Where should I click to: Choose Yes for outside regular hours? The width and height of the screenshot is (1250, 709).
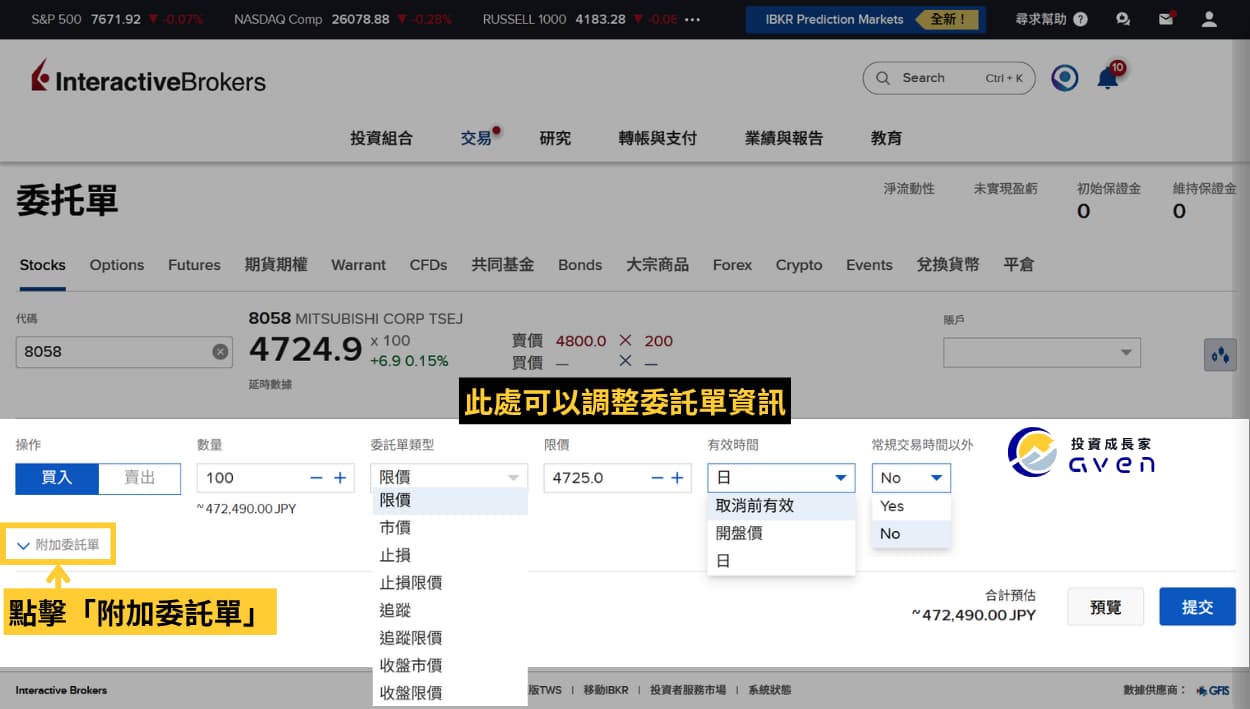click(911, 506)
